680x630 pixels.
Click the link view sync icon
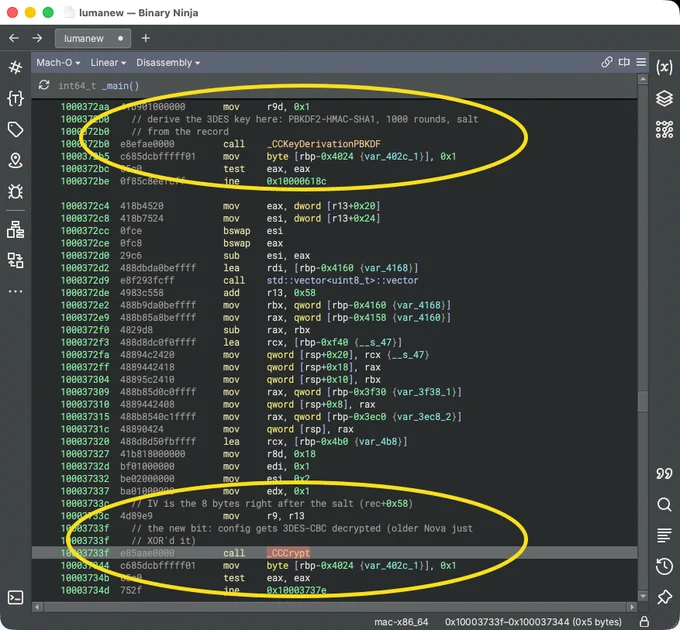(607, 62)
